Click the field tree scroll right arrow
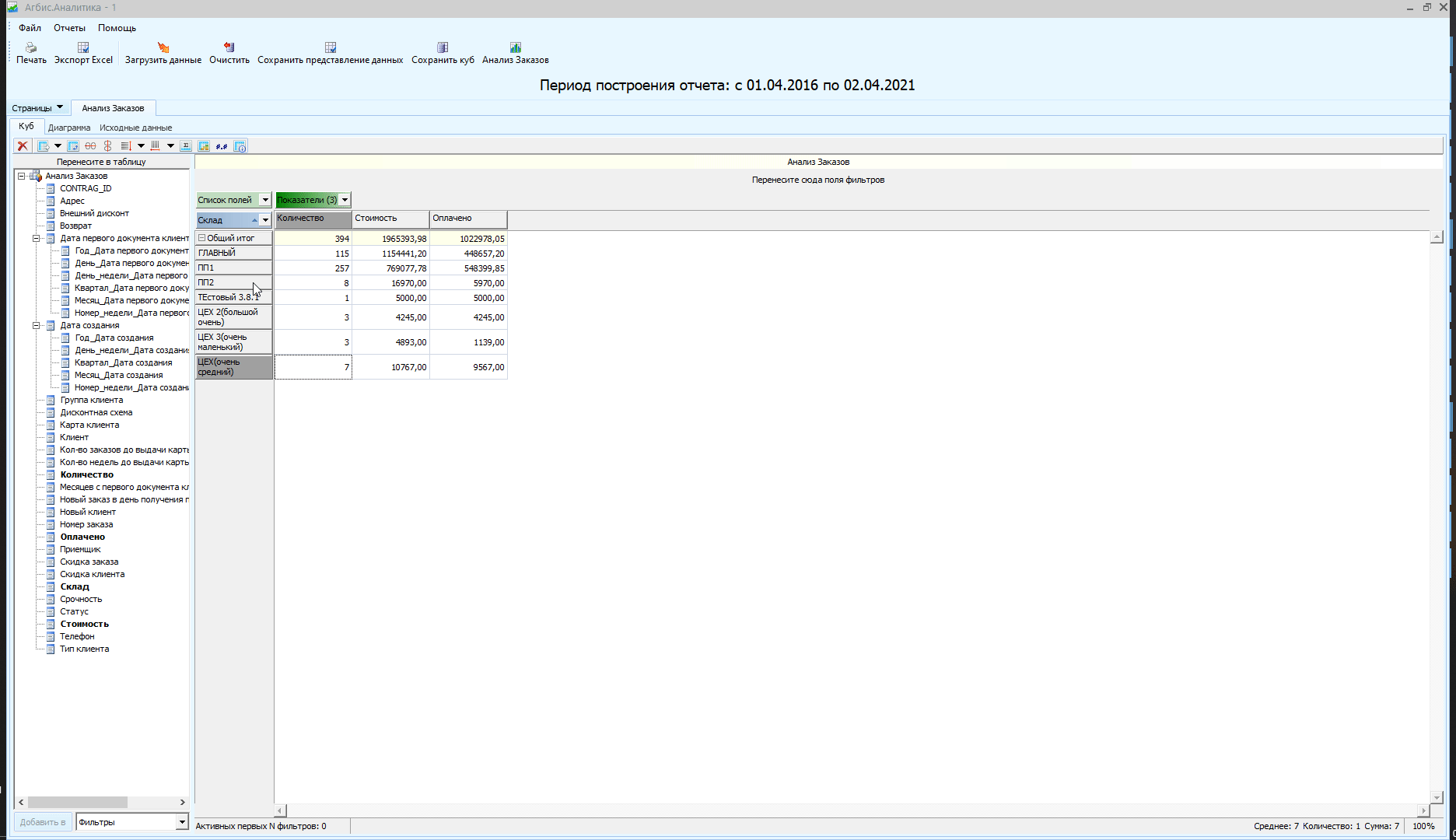The image size is (1456, 840). coord(183,802)
